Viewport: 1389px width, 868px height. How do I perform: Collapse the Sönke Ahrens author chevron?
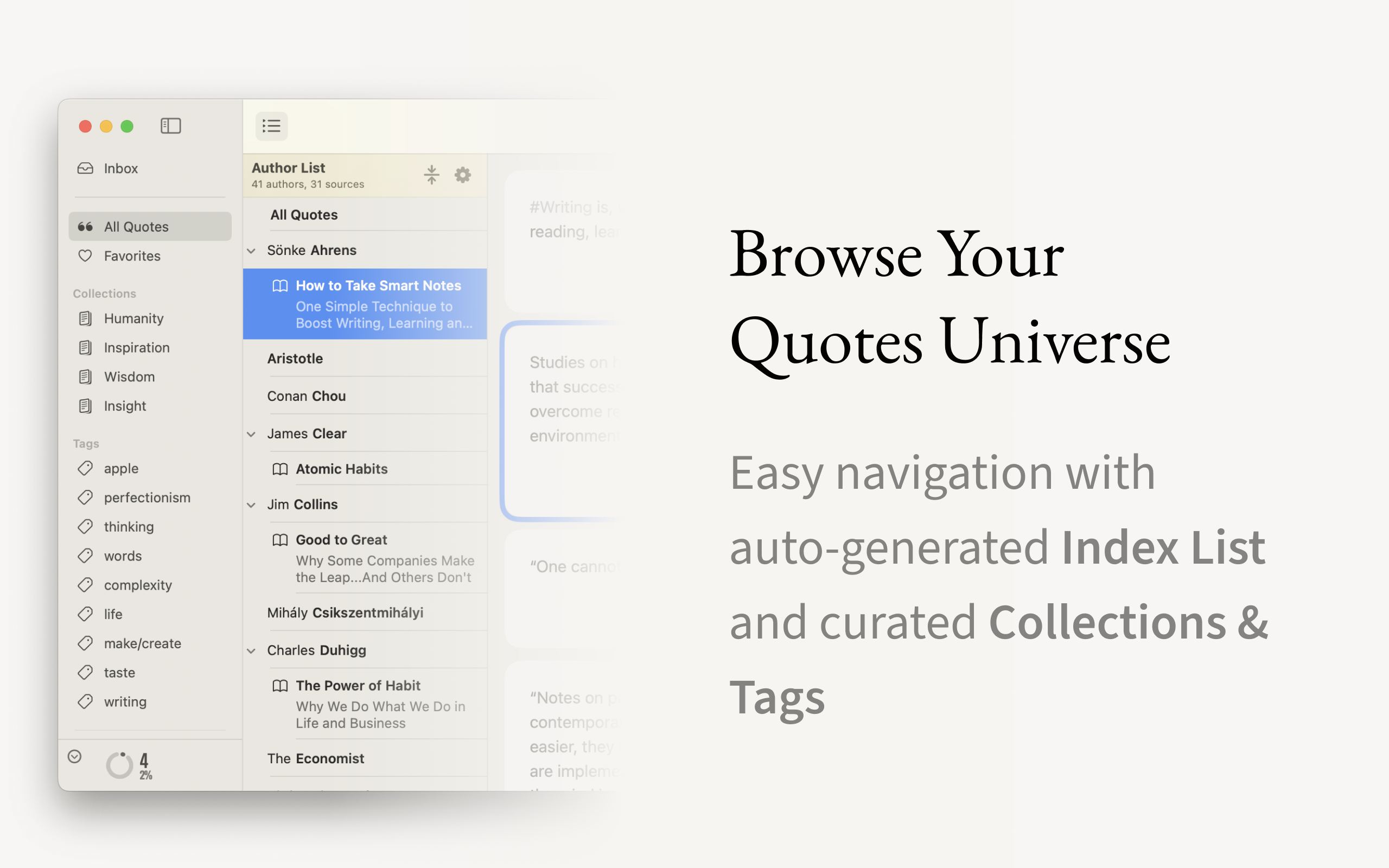click(x=251, y=251)
